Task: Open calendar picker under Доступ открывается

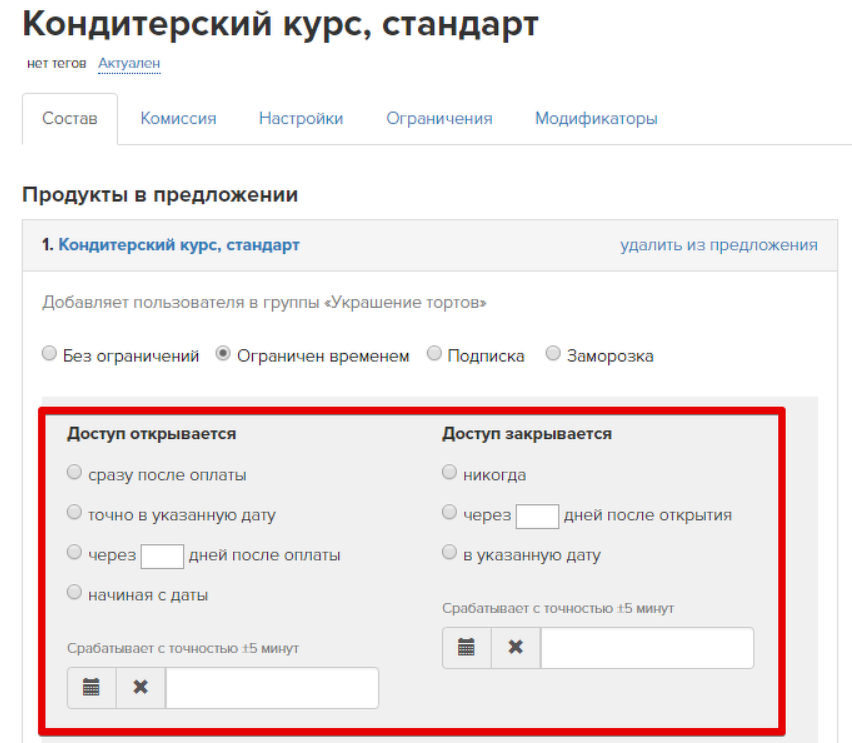Action: (91, 688)
